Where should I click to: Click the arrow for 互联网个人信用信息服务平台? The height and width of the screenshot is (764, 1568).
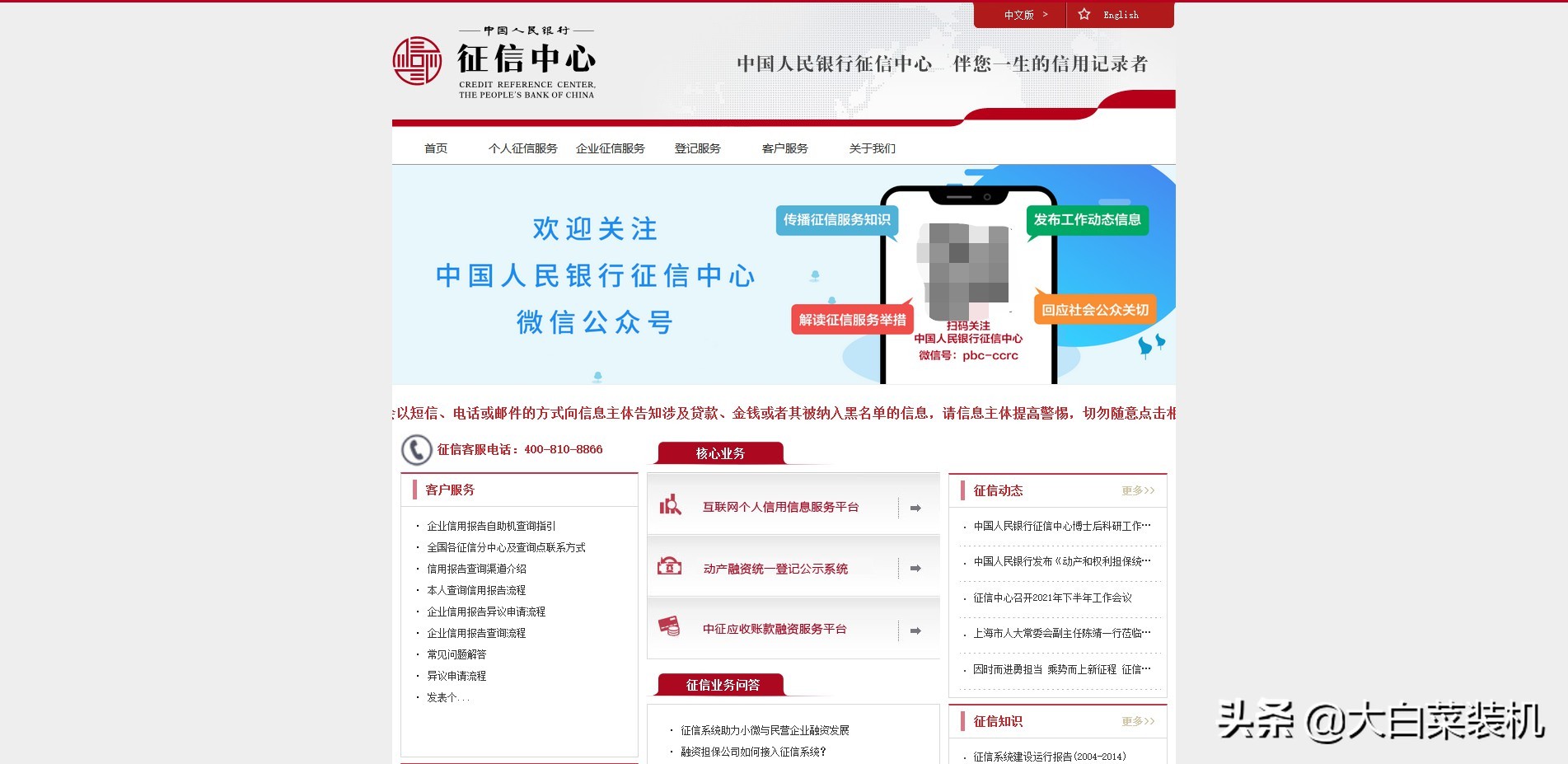pos(915,509)
